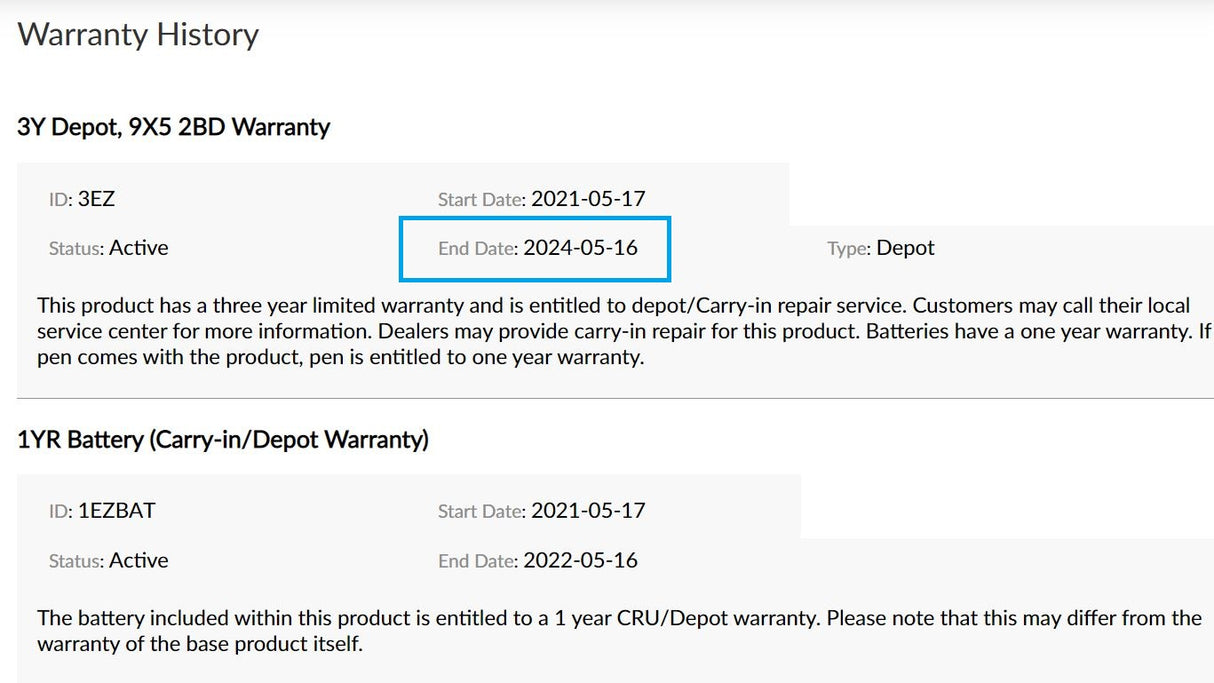
Task: Click the "ID" label in the 3Y Depot section
Action: pos(60,199)
